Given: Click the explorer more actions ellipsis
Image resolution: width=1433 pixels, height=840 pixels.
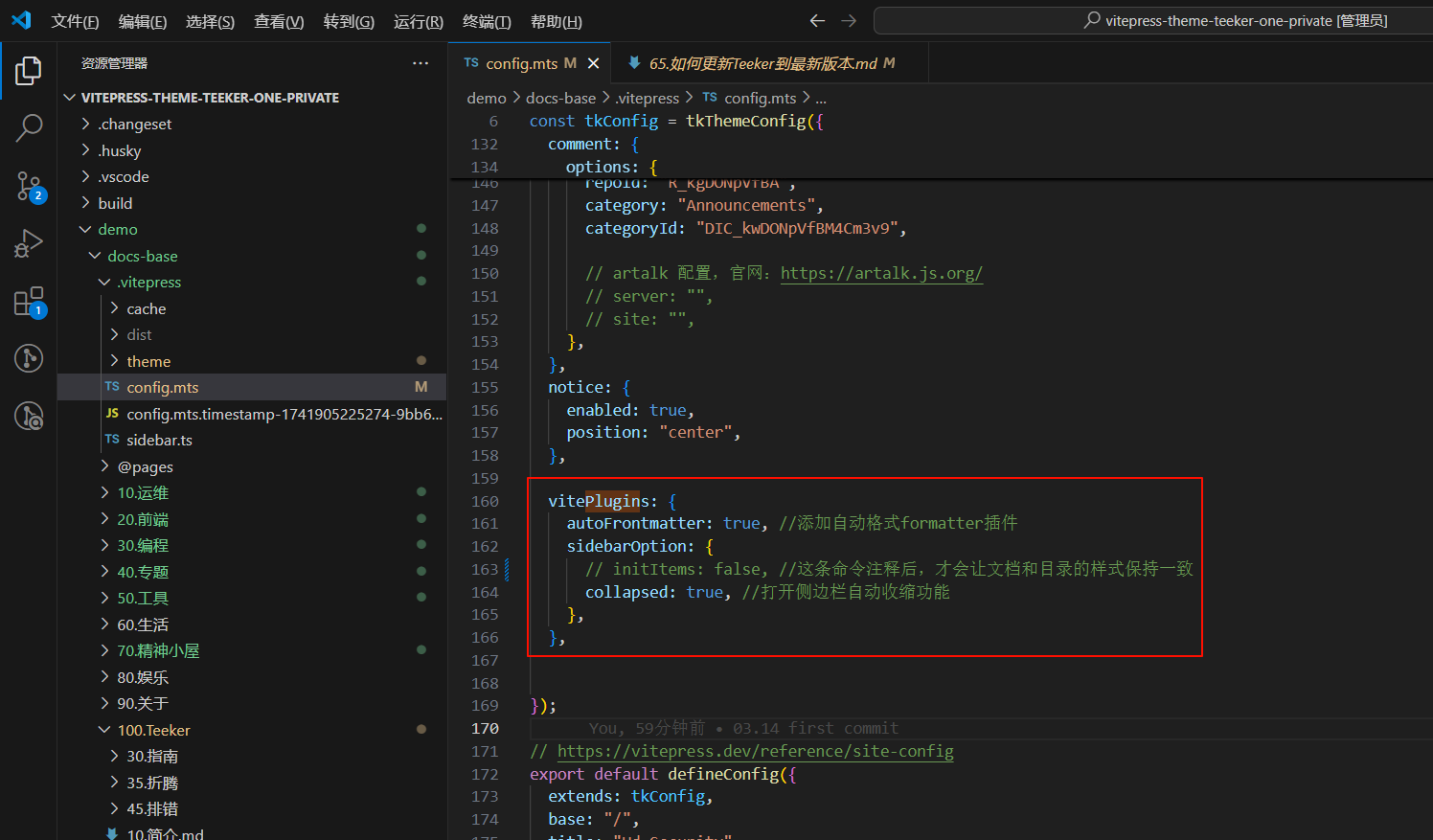Looking at the screenshot, I should [421, 63].
